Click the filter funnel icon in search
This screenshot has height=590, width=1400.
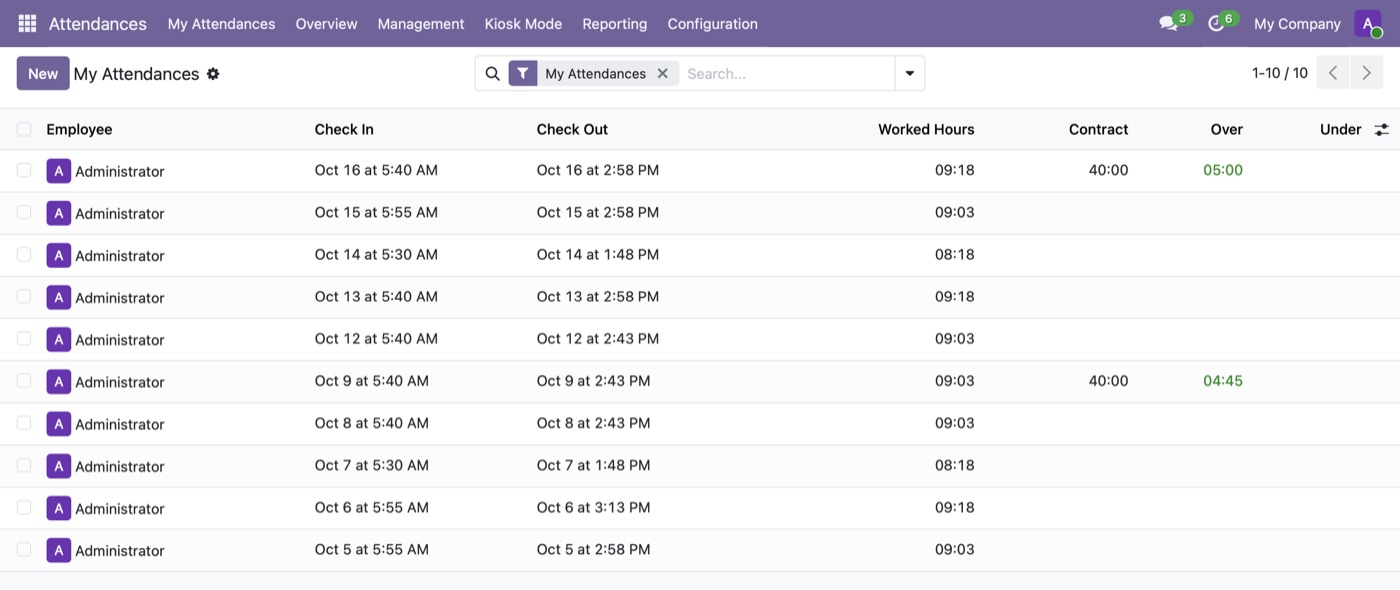(523, 73)
